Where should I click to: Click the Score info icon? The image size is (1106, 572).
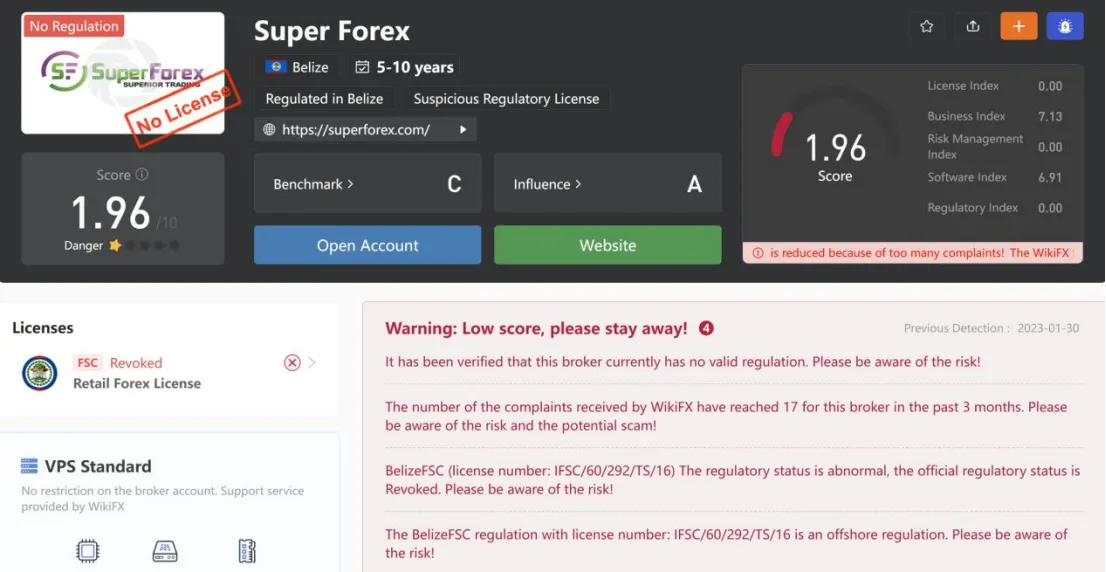142,174
